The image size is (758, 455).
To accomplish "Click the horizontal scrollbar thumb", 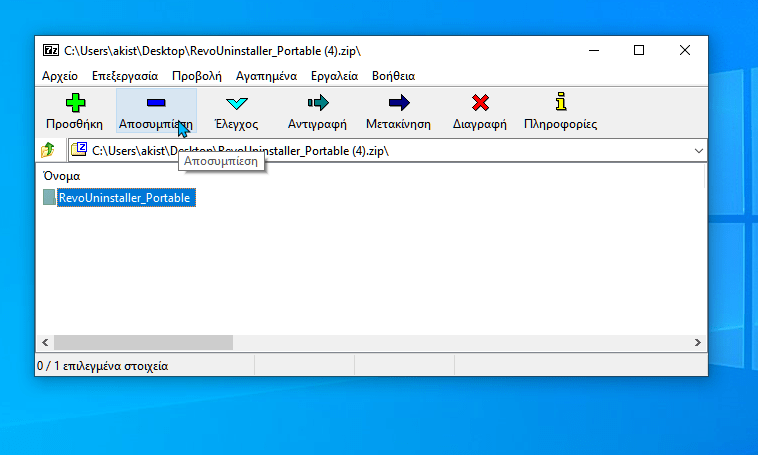I will [x=143, y=342].
